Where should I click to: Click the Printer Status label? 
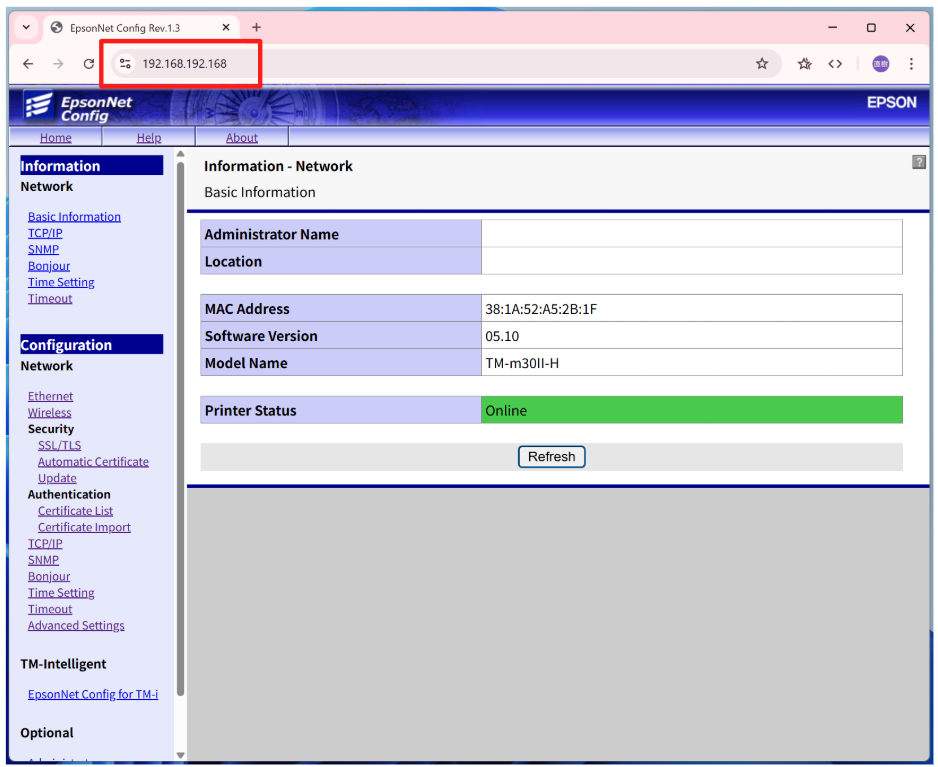tap(250, 410)
